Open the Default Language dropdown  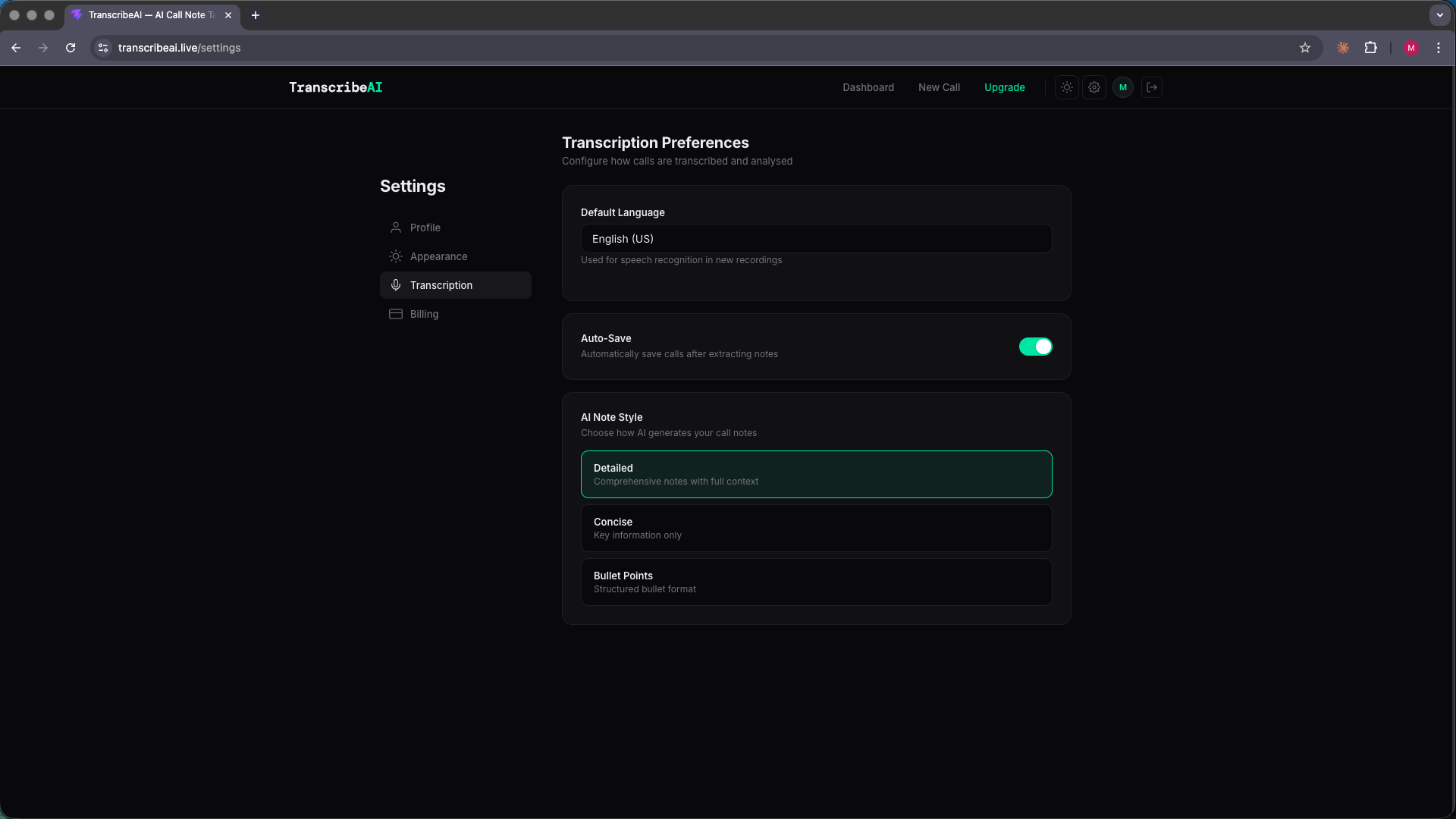point(816,238)
